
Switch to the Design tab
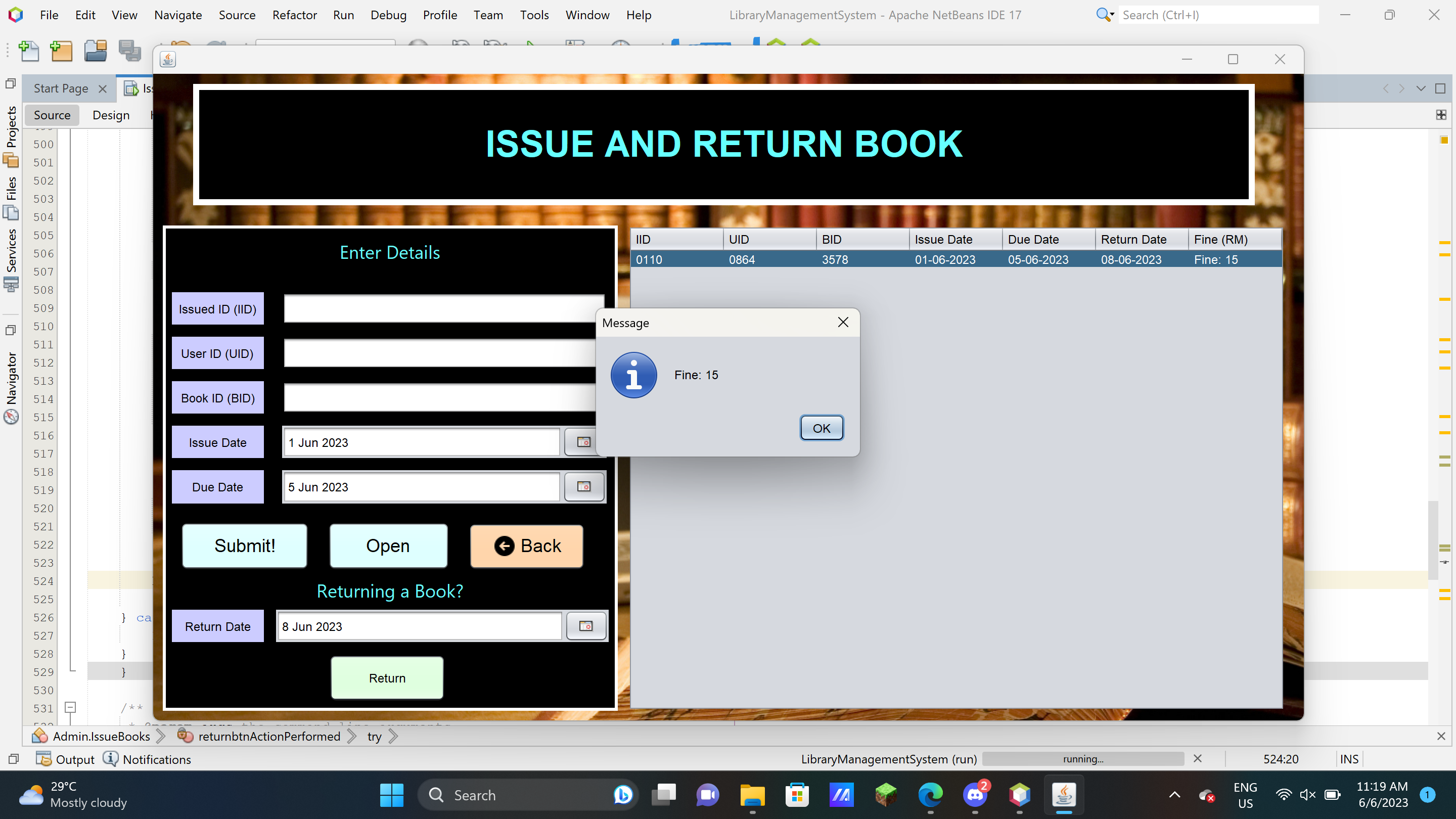[x=111, y=115]
